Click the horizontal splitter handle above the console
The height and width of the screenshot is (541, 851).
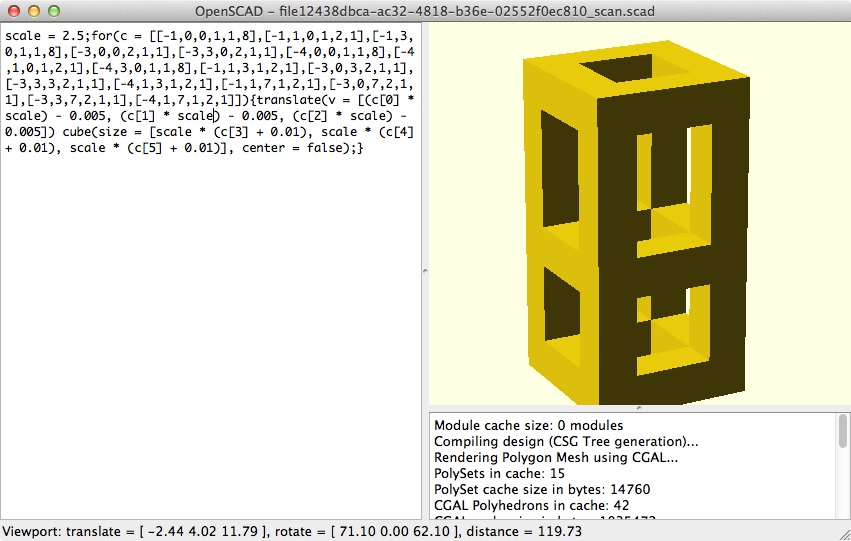[639, 408]
